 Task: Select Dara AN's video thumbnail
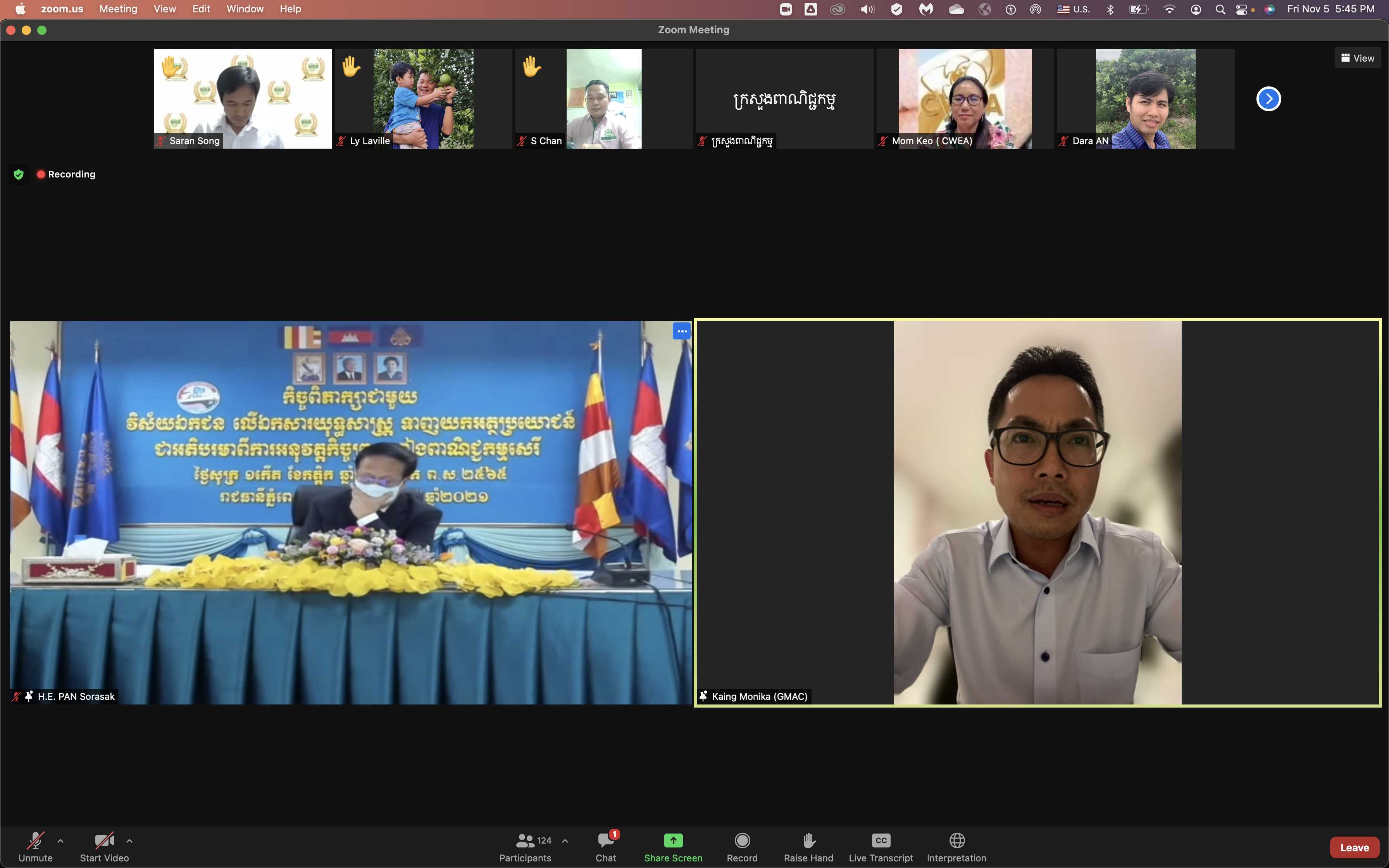tap(1146, 99)
